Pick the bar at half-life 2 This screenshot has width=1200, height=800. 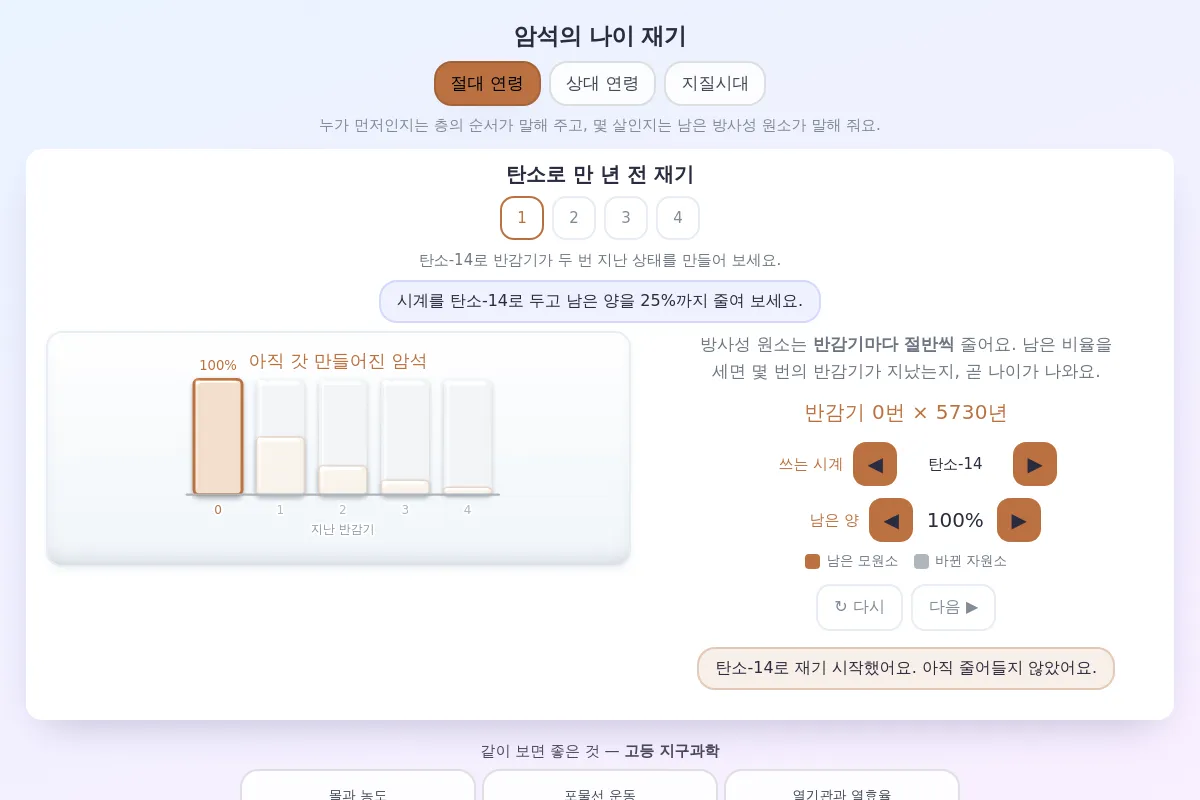click(x=343, y=436)
